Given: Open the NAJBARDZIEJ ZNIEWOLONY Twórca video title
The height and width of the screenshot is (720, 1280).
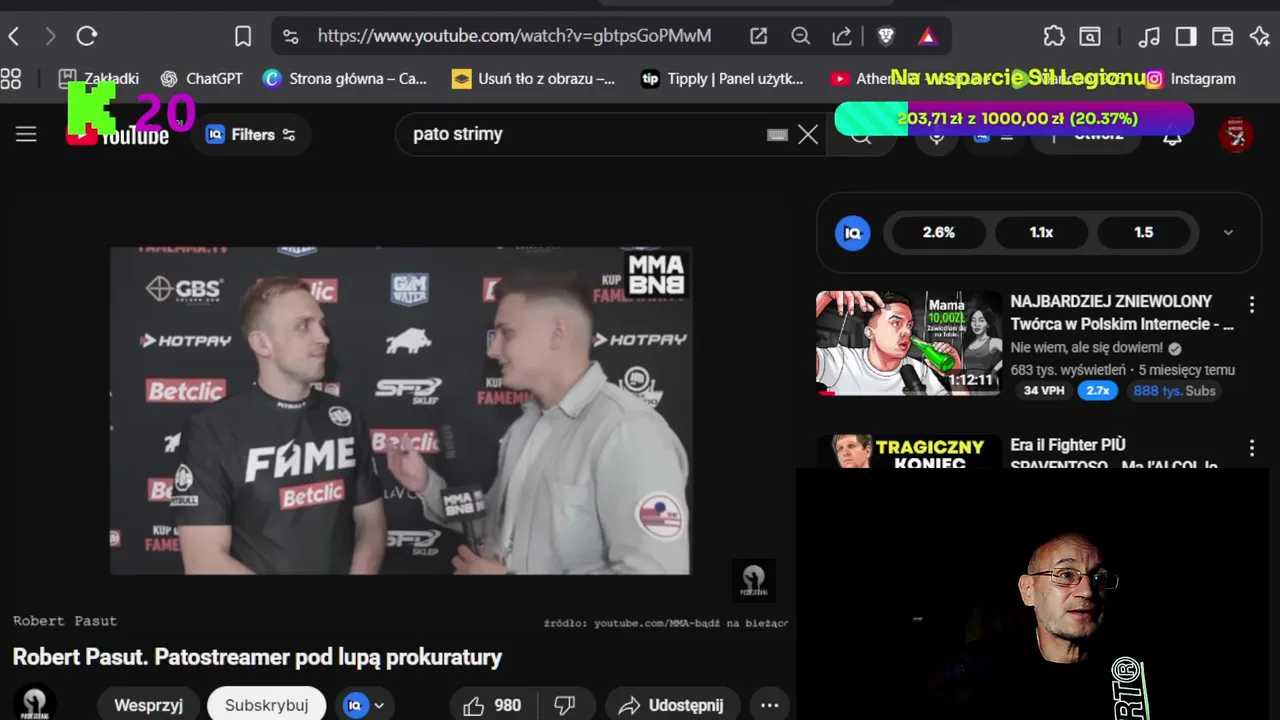Looking at the screenshot, I should click(1122, 312).
